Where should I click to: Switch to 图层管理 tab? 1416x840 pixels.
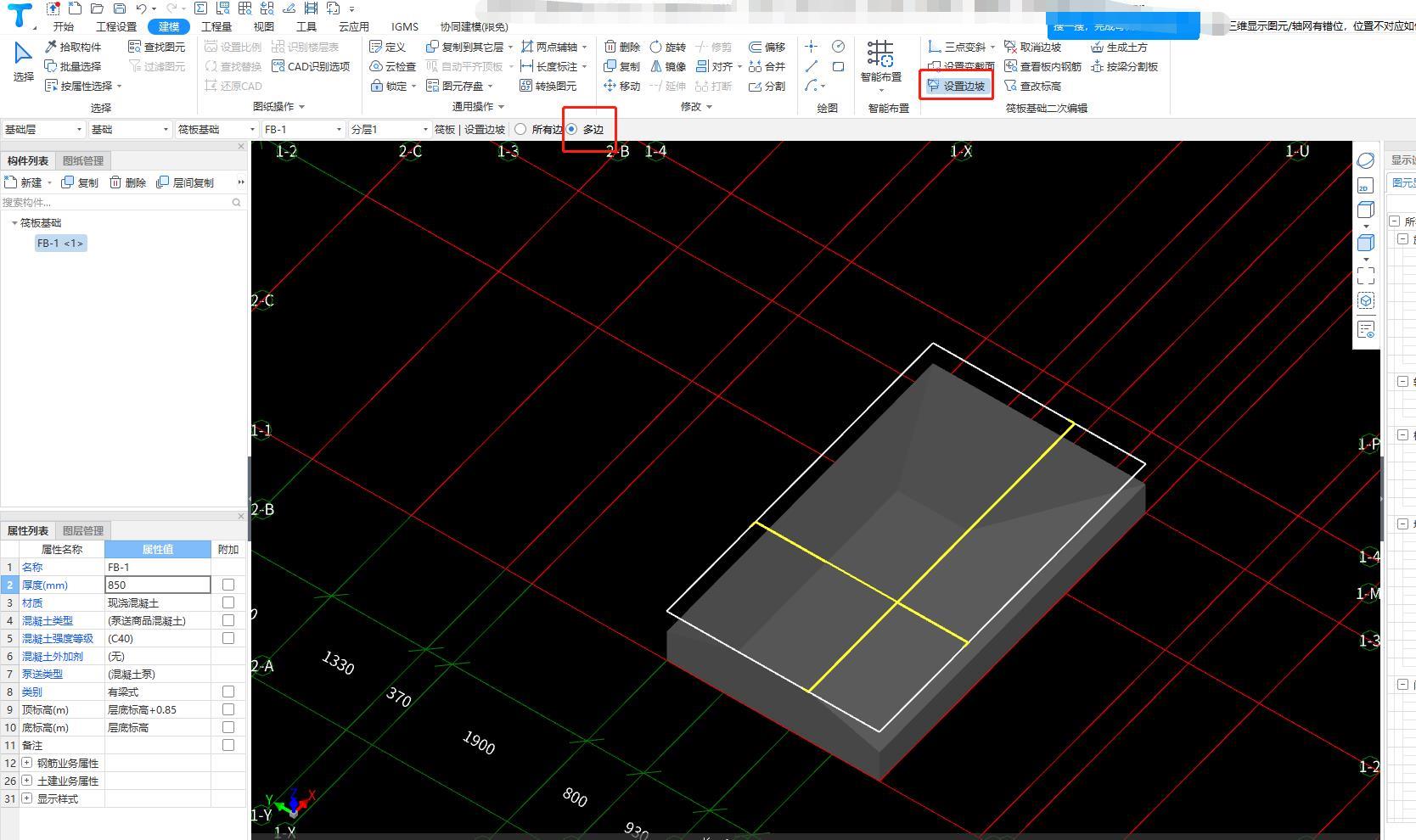tap(83, 530)
